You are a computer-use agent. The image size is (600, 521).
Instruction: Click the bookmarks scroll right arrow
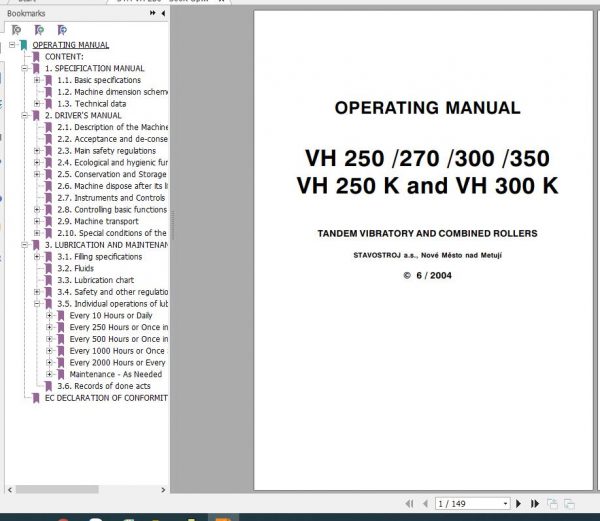[163, 490]
